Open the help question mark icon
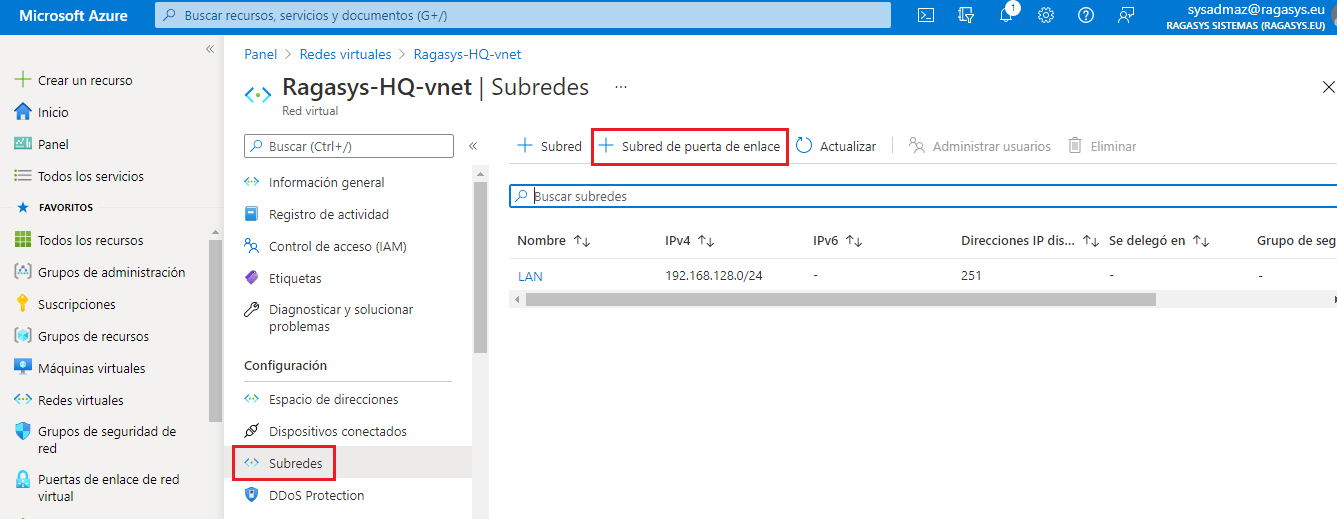The image size is (1337, 519). click(1086, 15)
